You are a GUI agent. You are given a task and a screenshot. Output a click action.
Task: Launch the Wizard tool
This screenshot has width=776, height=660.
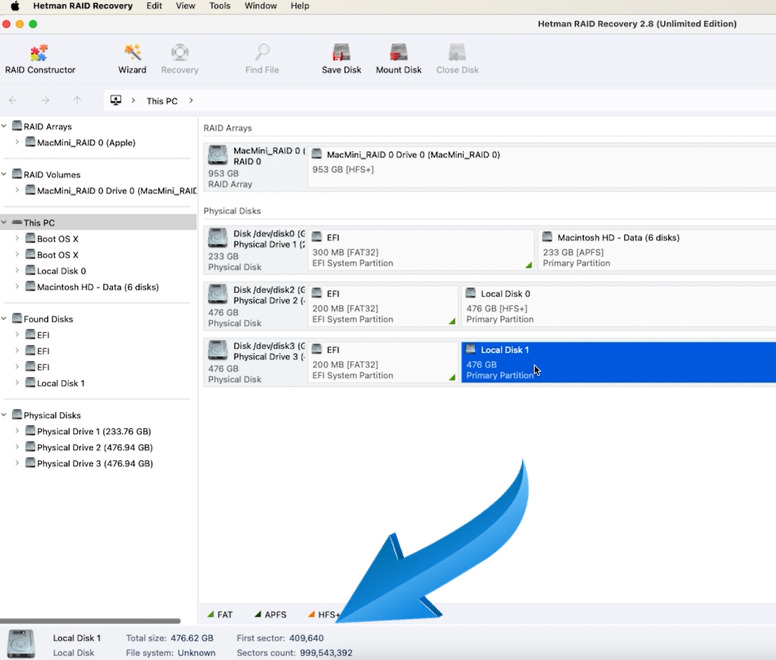[x=132, y=59]
